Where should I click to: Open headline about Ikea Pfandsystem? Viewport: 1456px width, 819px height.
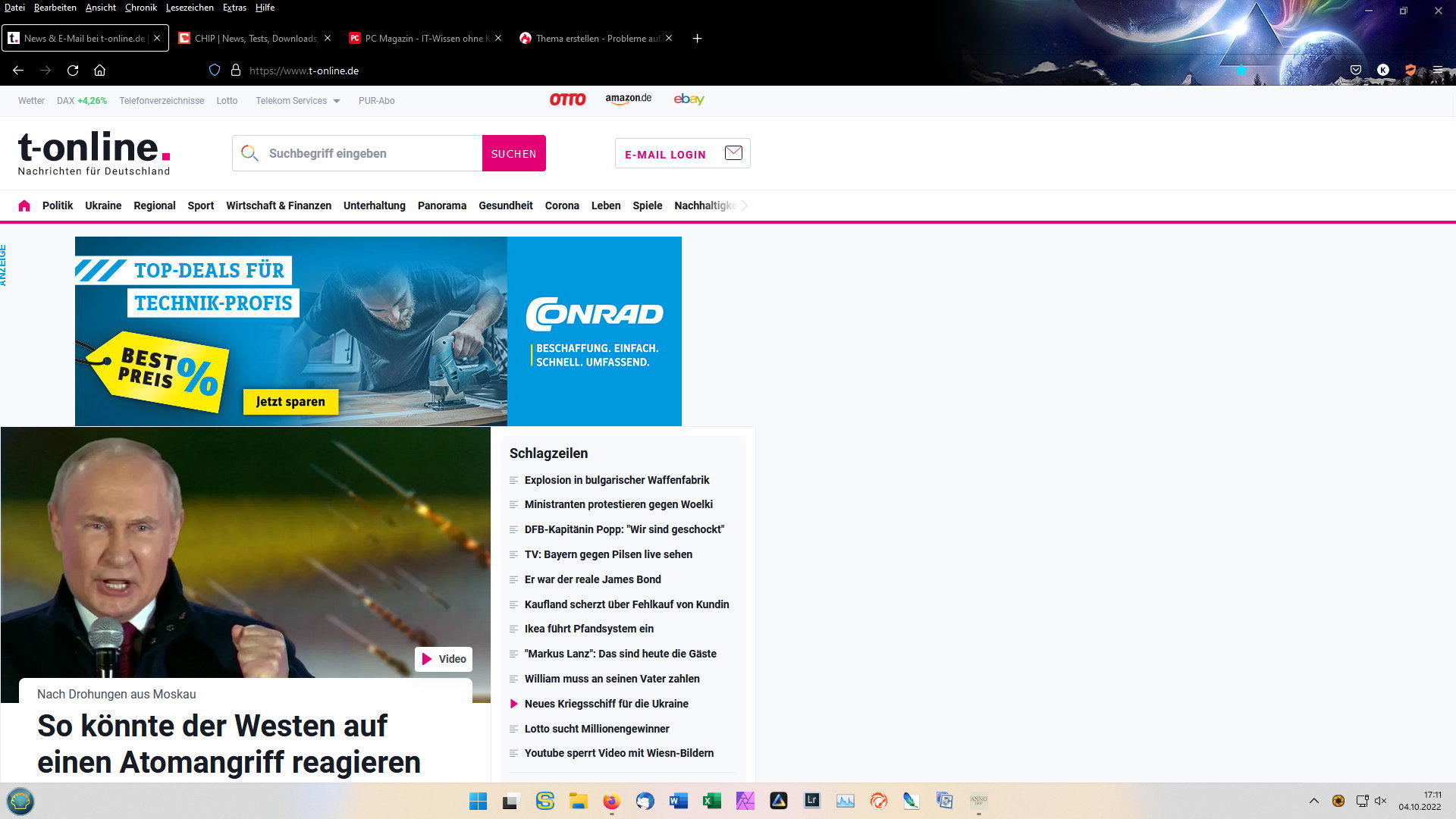[x=588, y=629]
